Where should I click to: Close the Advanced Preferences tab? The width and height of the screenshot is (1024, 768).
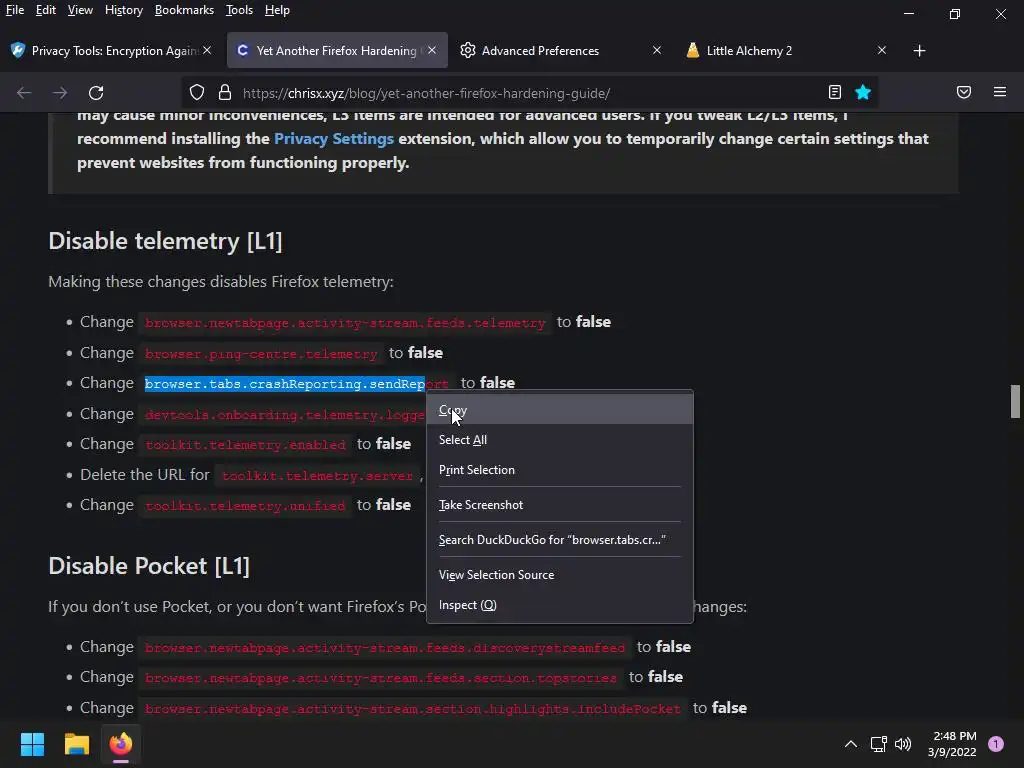657,50
